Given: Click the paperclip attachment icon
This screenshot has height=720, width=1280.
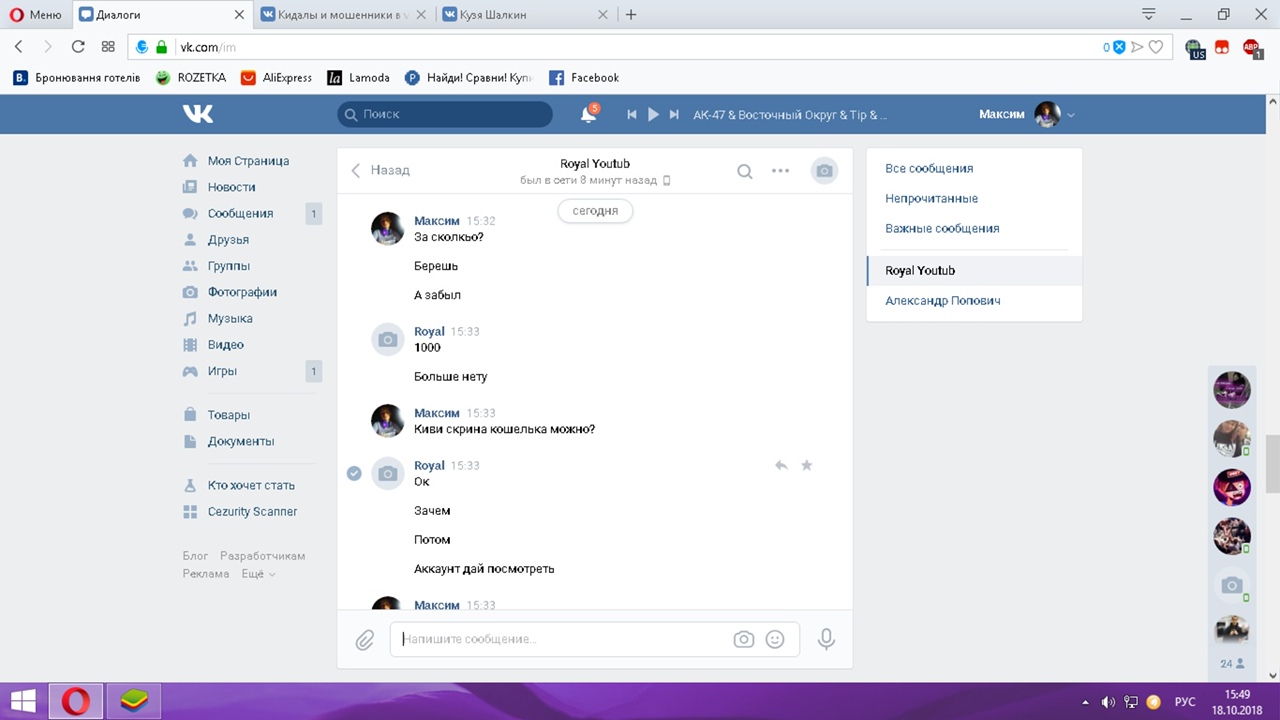Looking at the screenshot, I should pyautogui.click(x=365, y=639).
